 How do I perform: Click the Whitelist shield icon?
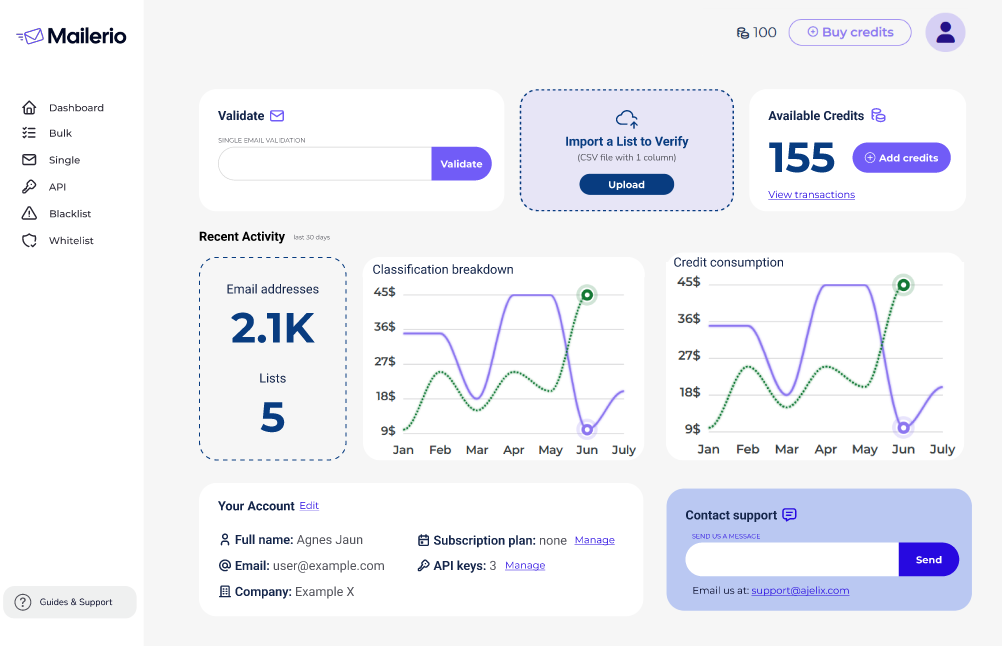[29, 240]
